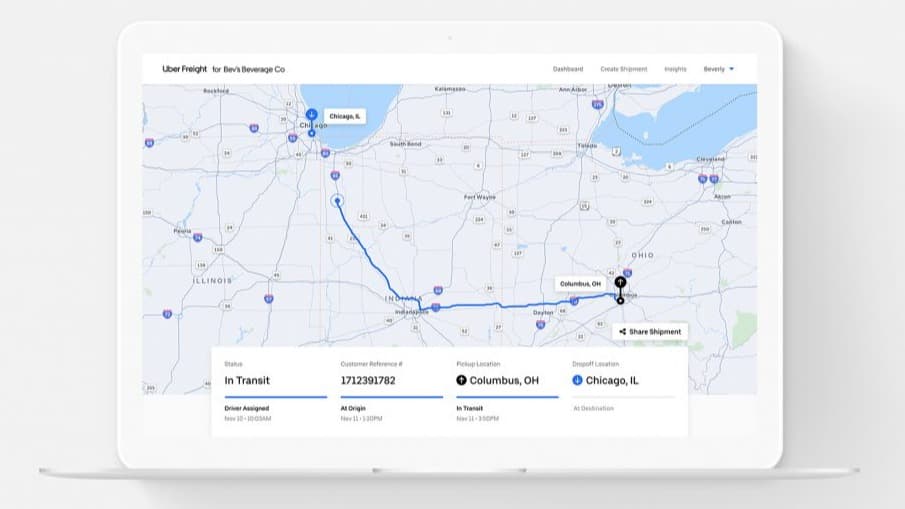Viewport: 905px width, 509px height.
Task: Click the customer reference number 1712391782
Action: pyautogui.click(x=370, y=380)
